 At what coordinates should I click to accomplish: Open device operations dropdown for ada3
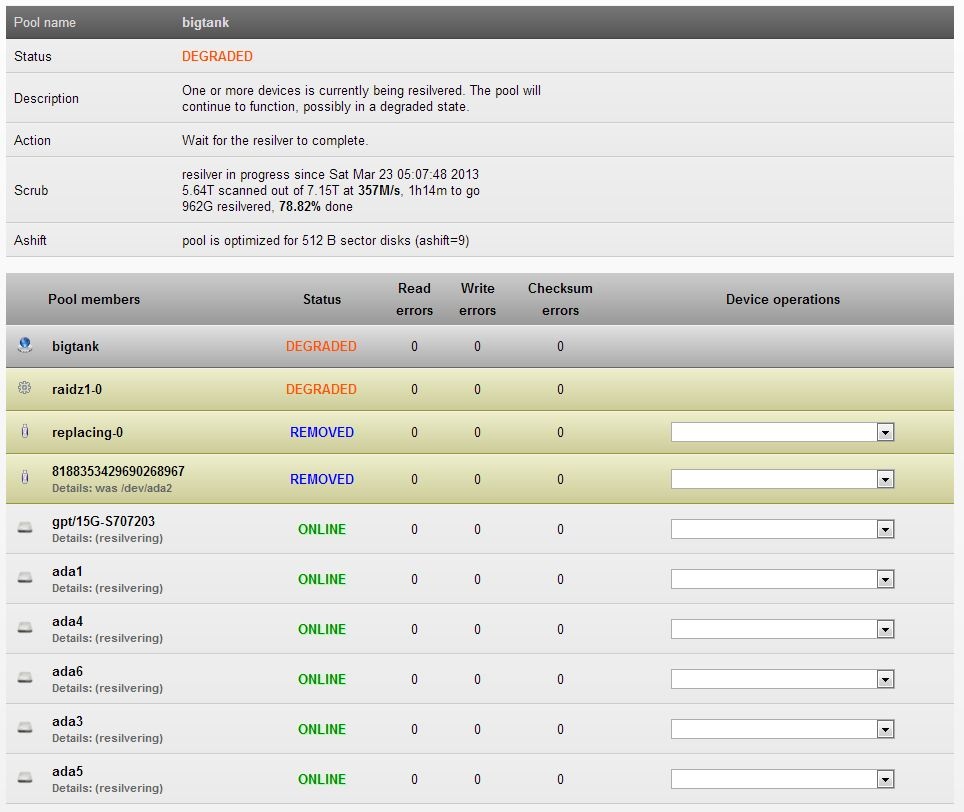782,729
